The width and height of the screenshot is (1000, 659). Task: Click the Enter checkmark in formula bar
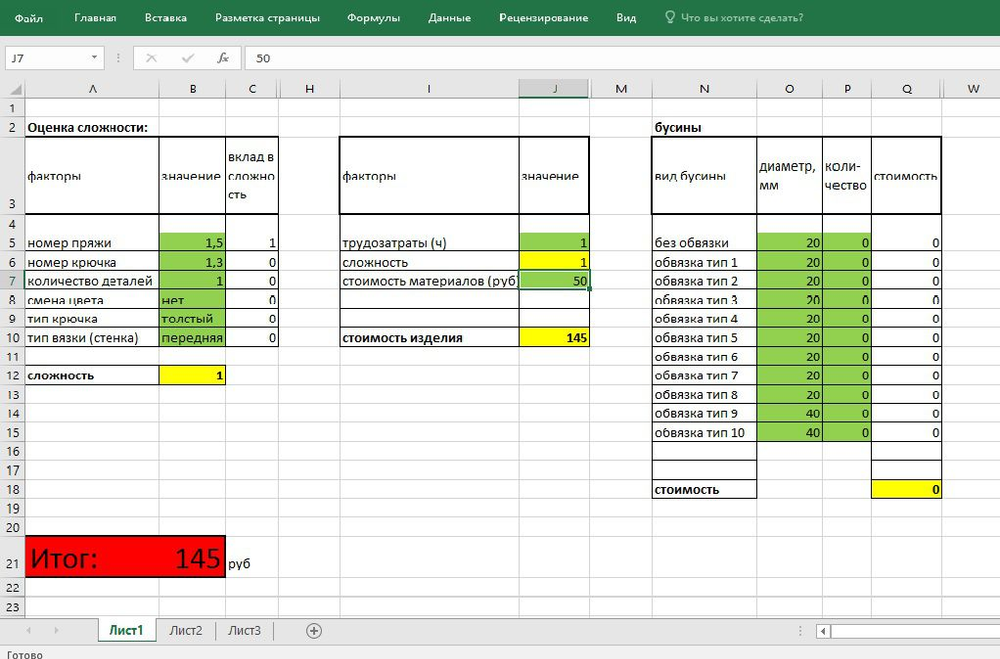pos(187,58)
